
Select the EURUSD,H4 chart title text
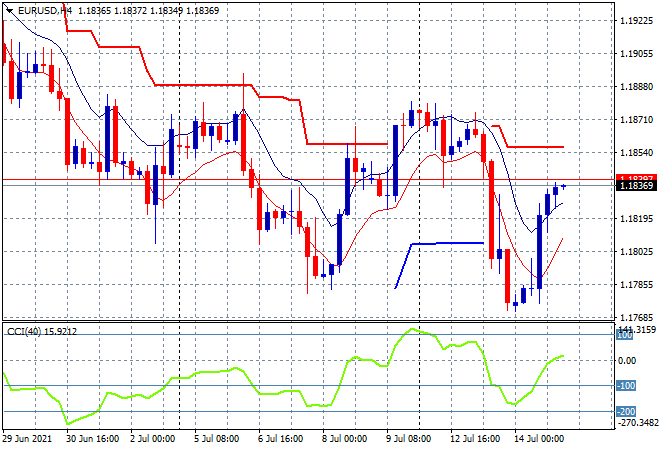tap(45, 11)
